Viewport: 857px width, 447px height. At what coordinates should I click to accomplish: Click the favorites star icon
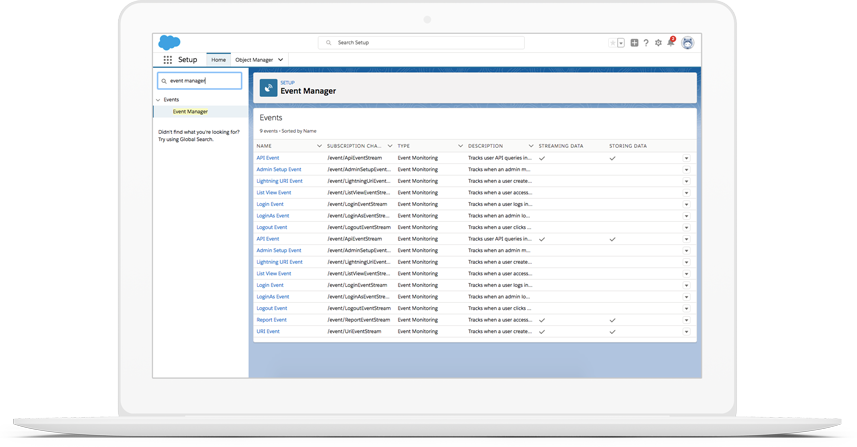613,43
